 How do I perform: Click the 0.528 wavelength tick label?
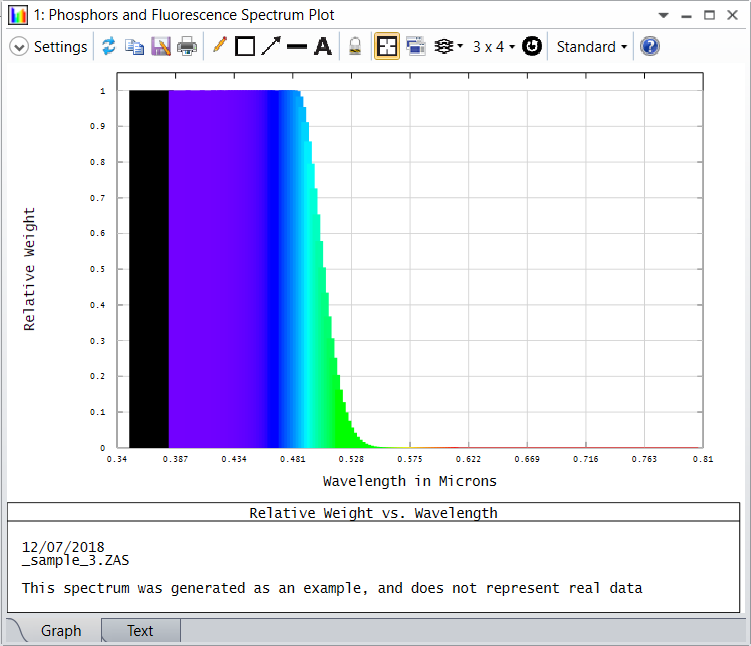(351, 459)
